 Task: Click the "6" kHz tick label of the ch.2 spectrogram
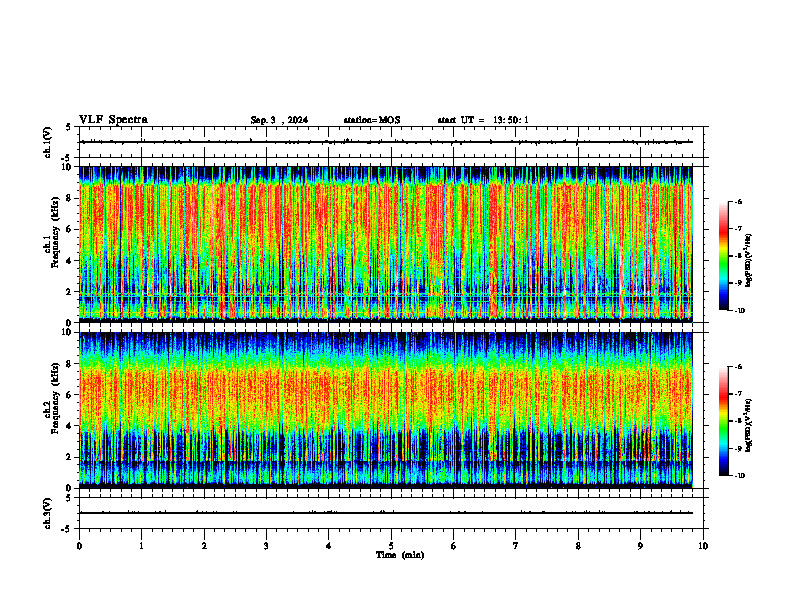coord(69,395)
